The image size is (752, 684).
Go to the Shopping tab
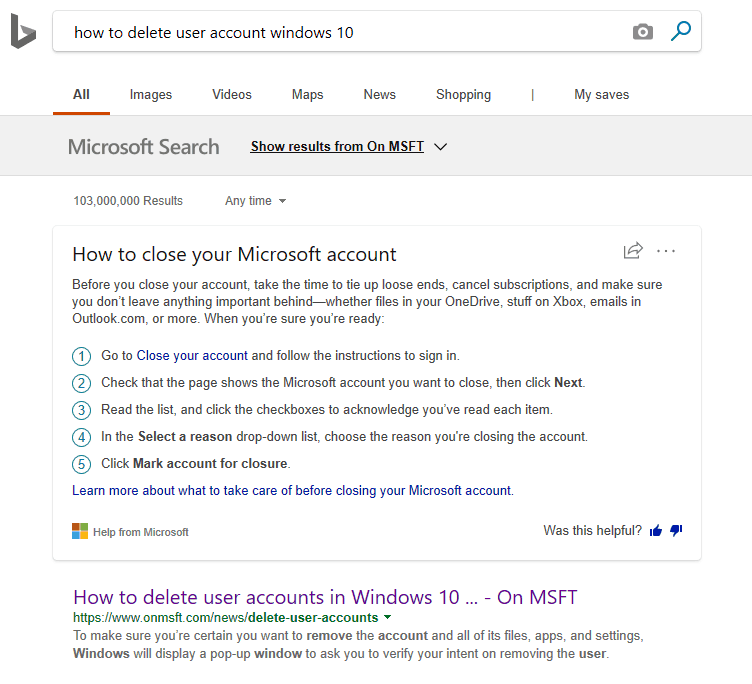[x=463, y=95]
